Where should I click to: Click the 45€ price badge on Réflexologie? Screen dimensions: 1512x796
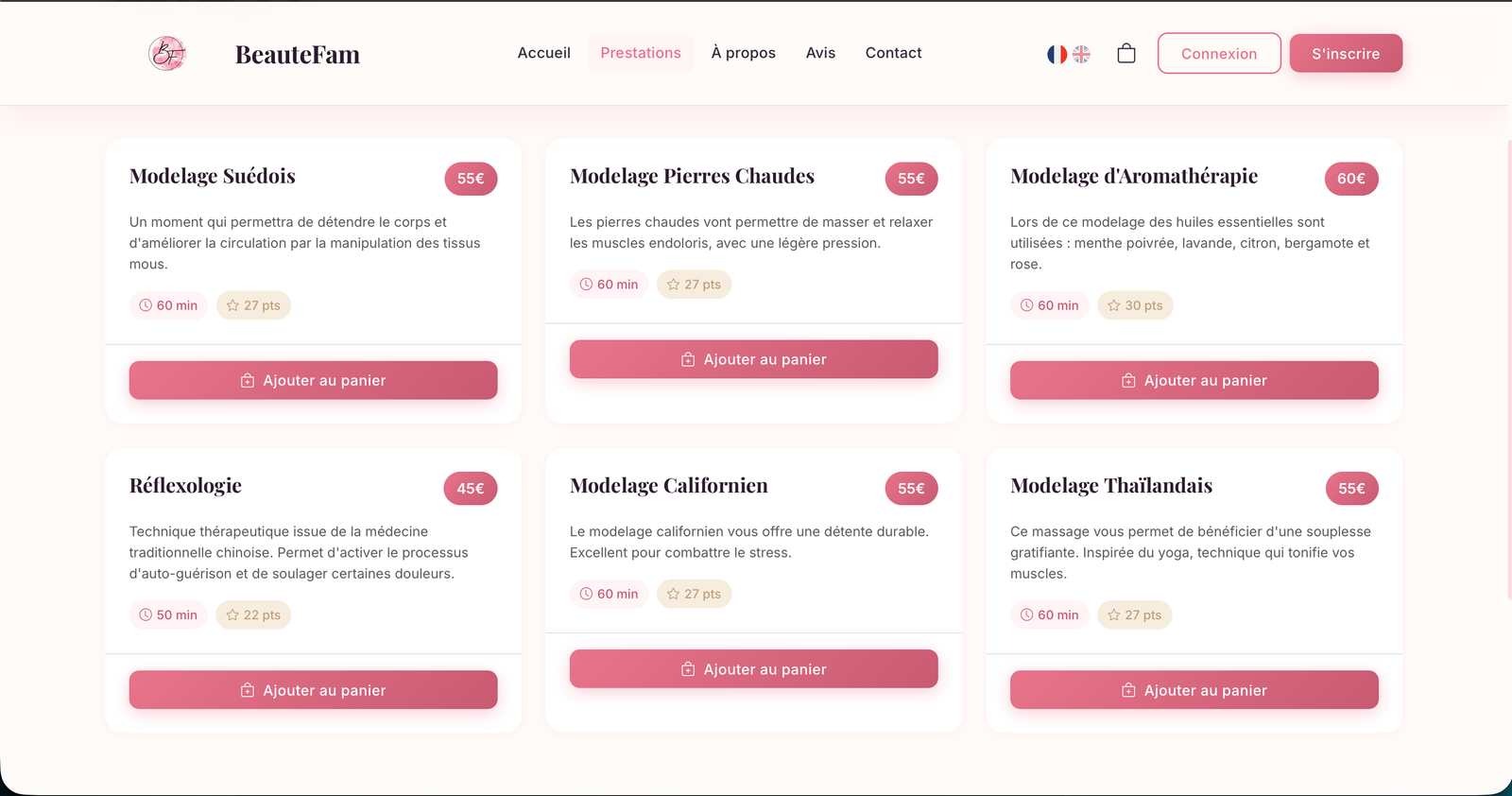coord(471,489)
